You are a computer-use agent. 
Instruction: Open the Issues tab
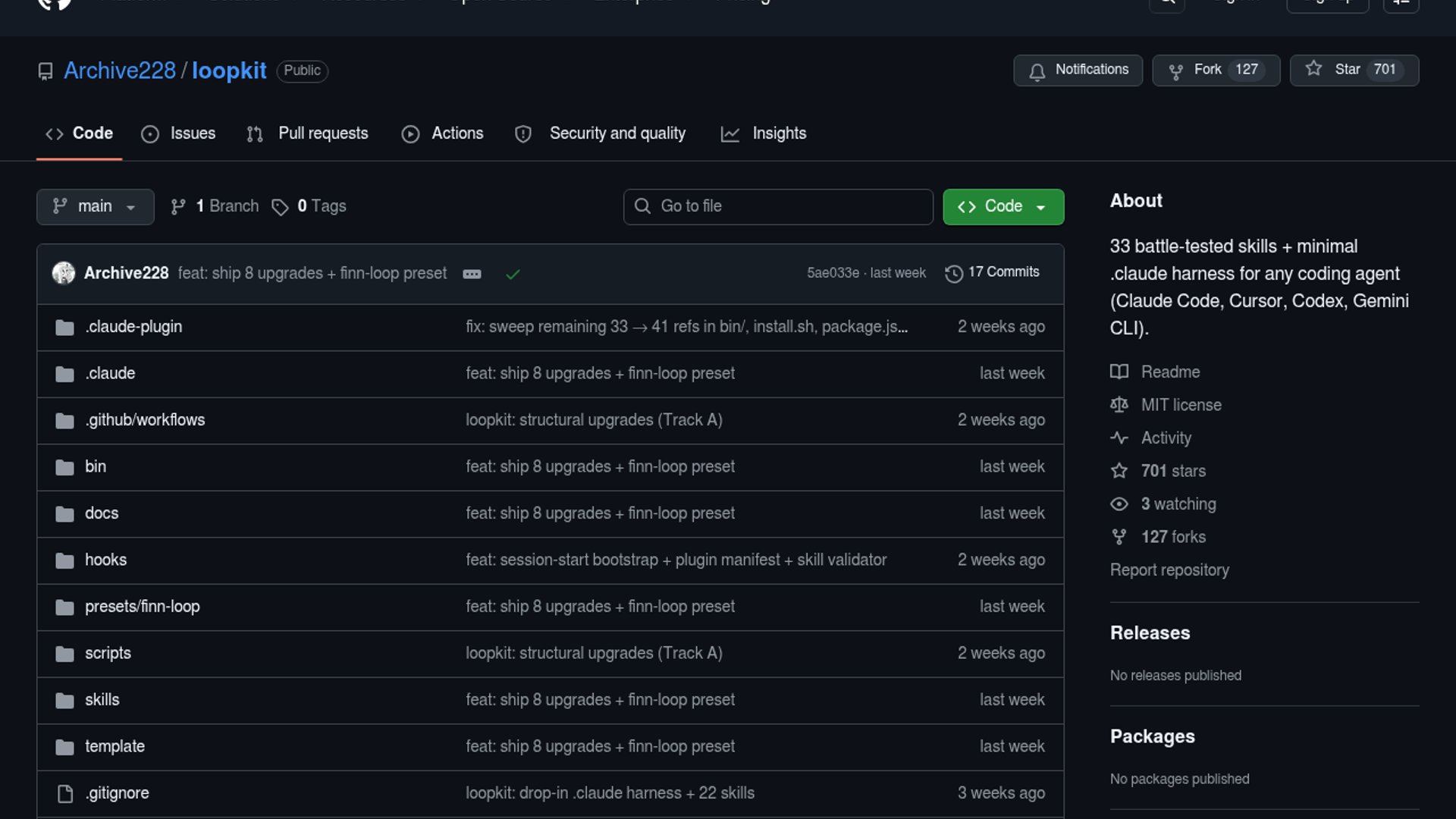click(178, 133)
